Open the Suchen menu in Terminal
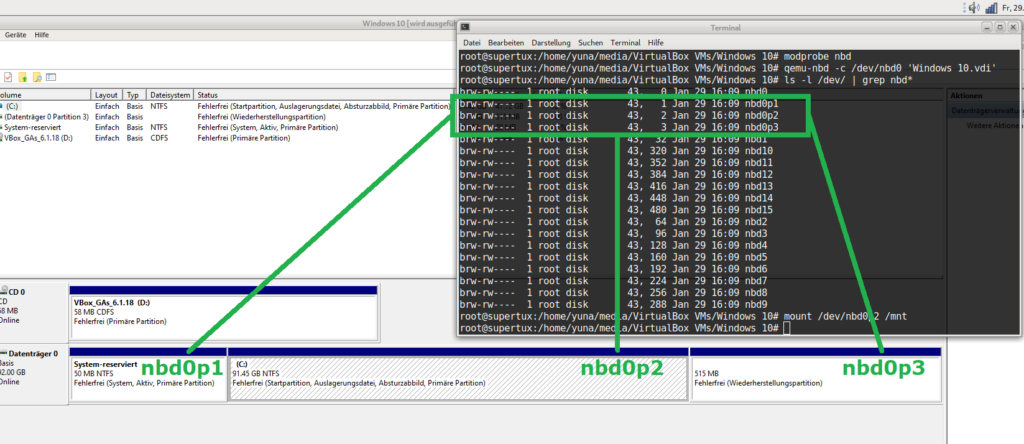This screenshot has width=1024, height=444. tap(590, 42)
